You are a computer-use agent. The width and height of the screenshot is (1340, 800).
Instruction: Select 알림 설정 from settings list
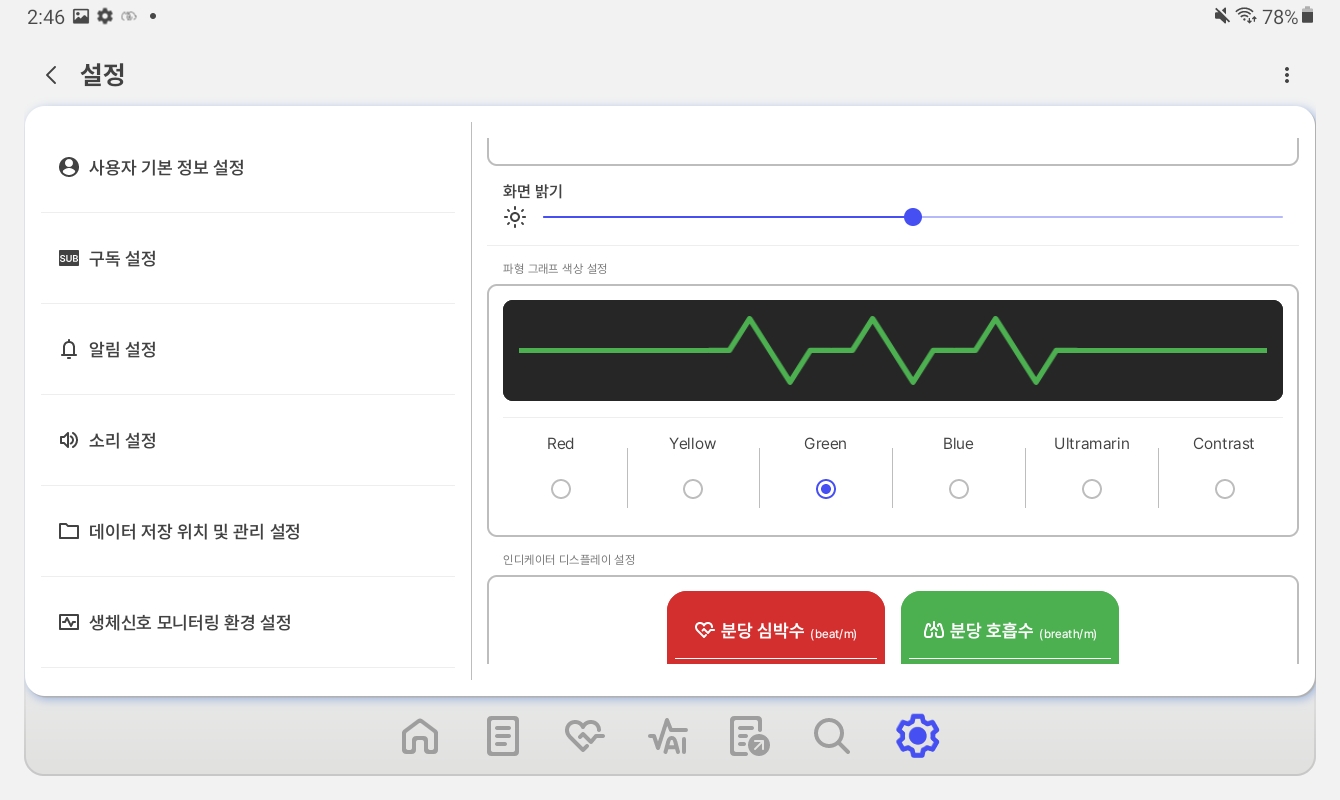(248, 349)
